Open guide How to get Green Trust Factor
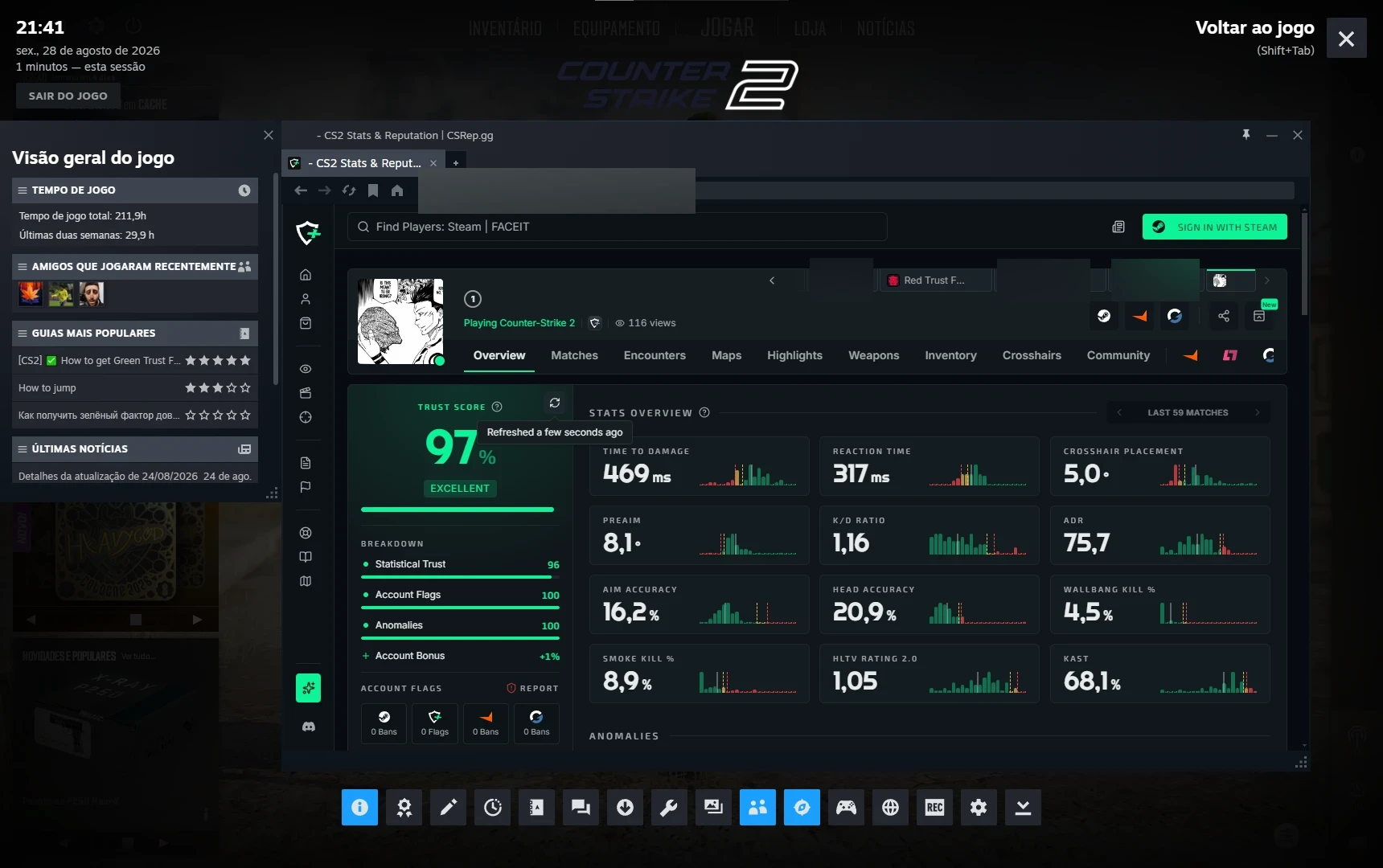Screen dimensions: 1383x868 tap(135, 361)
